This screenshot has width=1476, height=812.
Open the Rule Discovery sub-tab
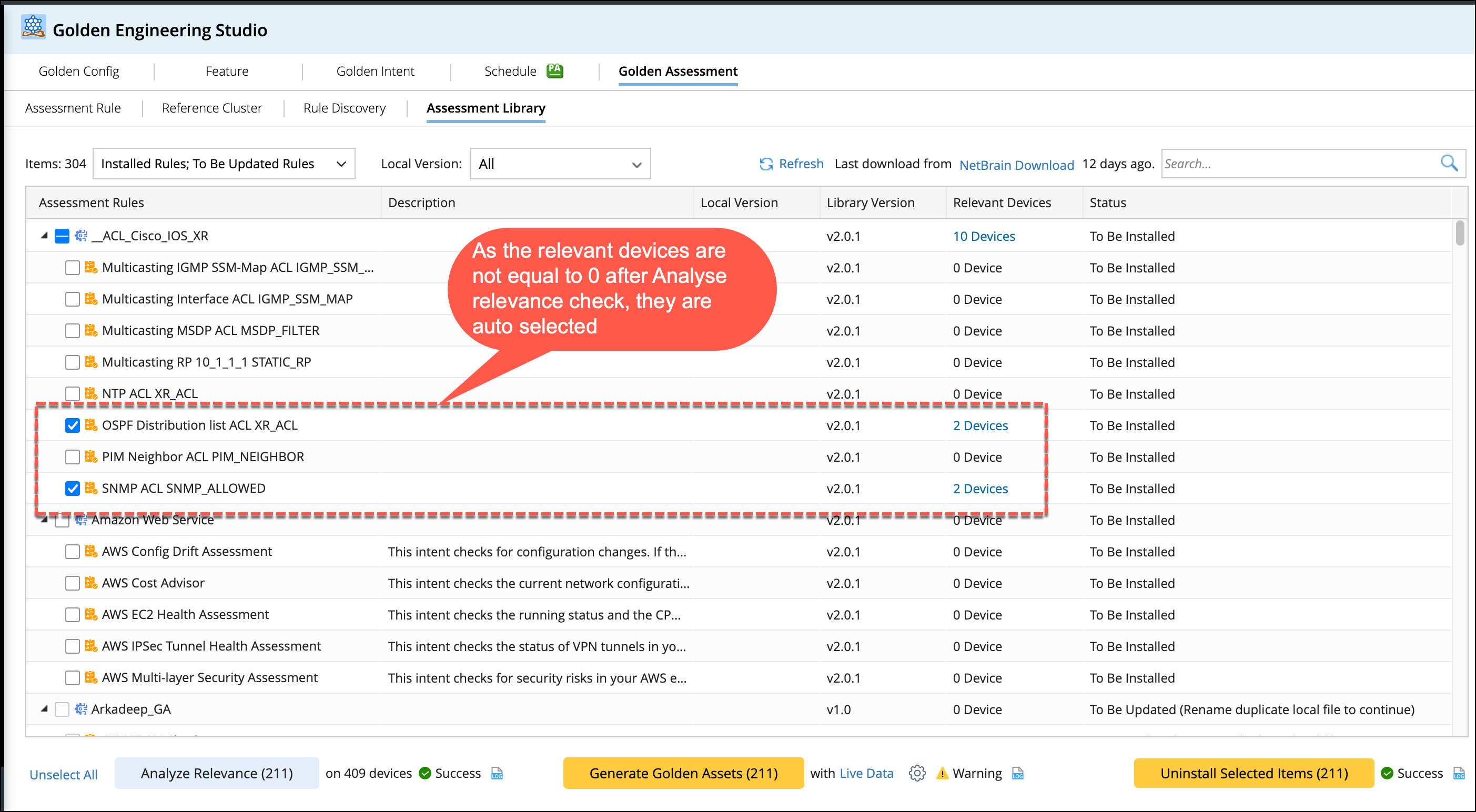coord(345,108)
